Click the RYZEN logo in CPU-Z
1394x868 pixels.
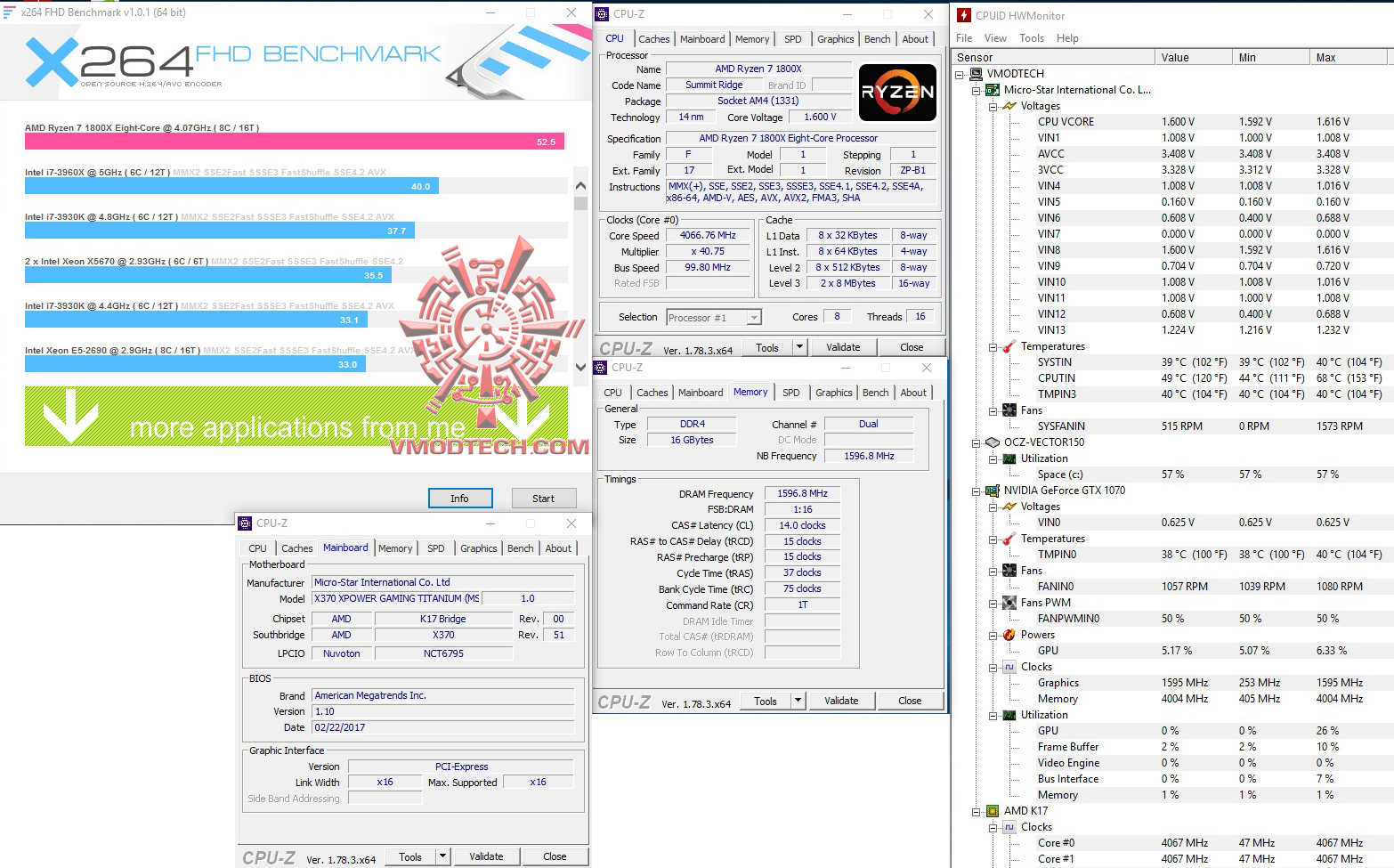(896, 93)
